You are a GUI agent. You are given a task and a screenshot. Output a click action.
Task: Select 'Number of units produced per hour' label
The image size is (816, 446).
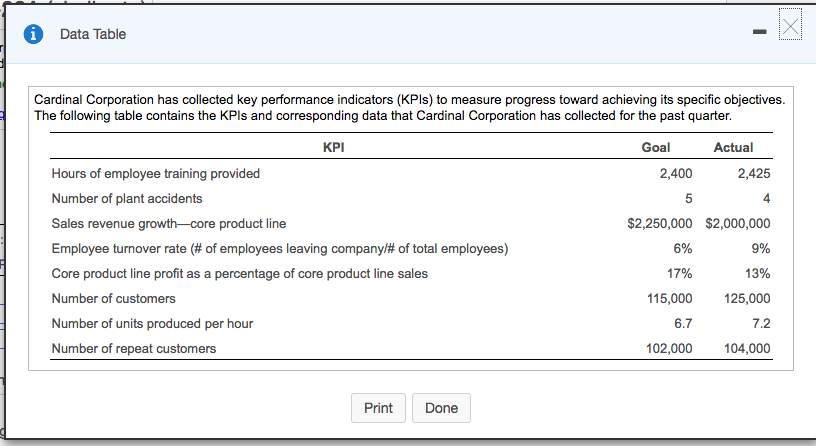[152, 323]
